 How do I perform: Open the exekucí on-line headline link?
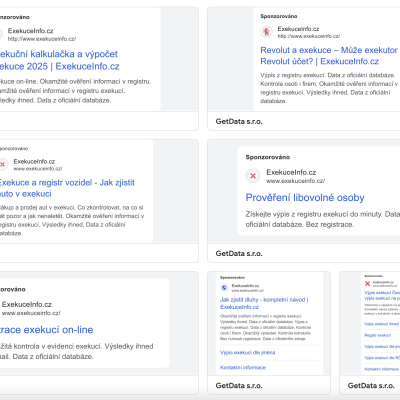[46, 330]
